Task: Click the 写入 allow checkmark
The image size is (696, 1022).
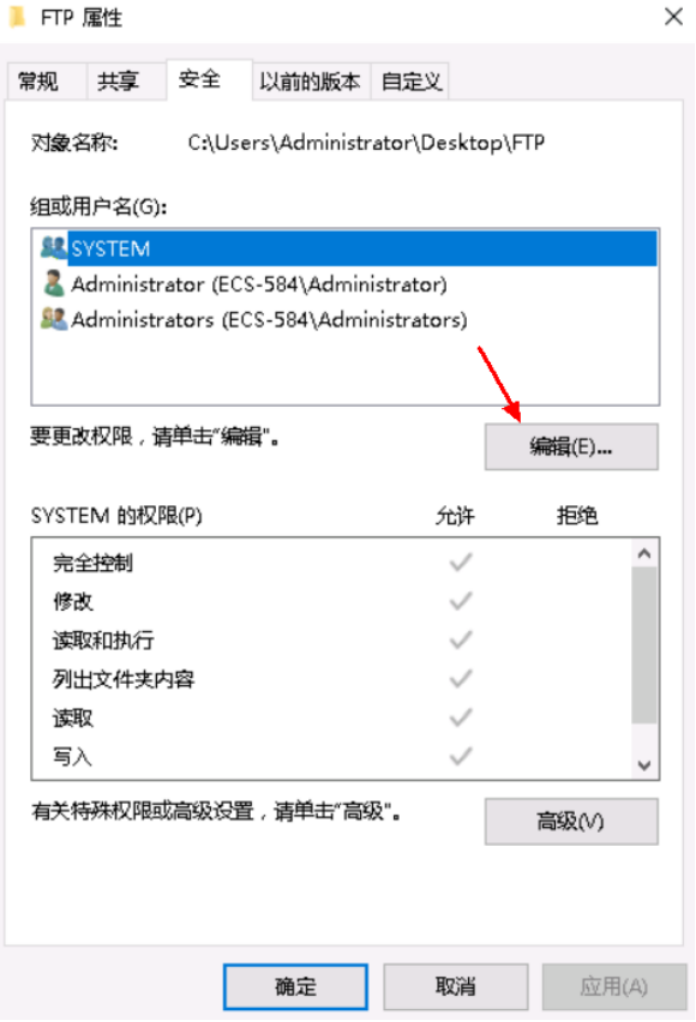Action: [x=461, y=756]
